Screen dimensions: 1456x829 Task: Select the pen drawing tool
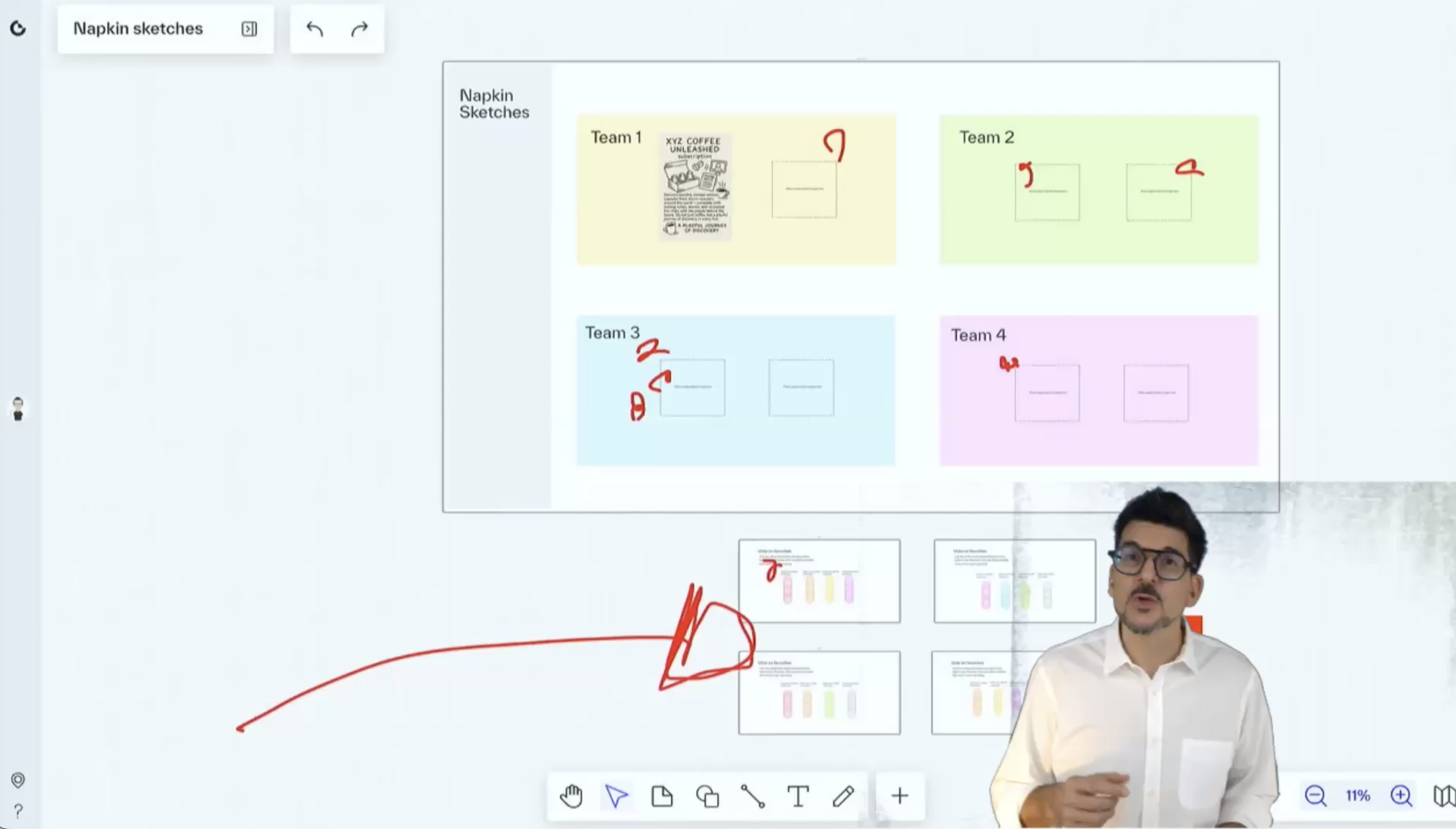coord(843,796)
